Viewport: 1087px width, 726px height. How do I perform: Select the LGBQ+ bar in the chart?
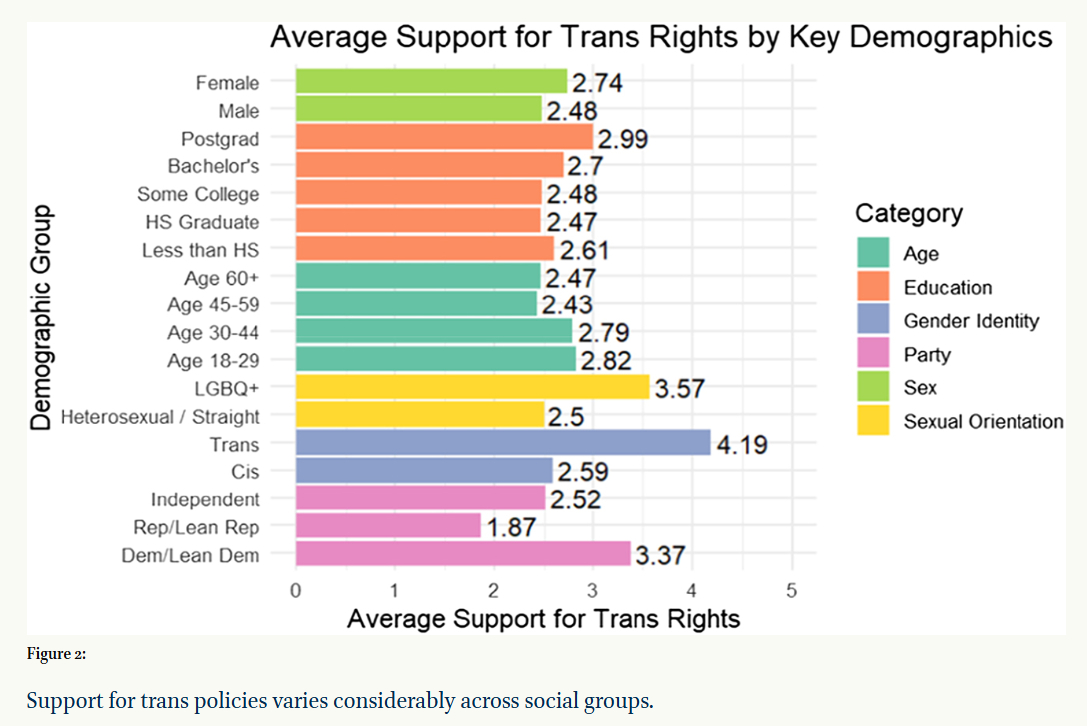(472, 388)
